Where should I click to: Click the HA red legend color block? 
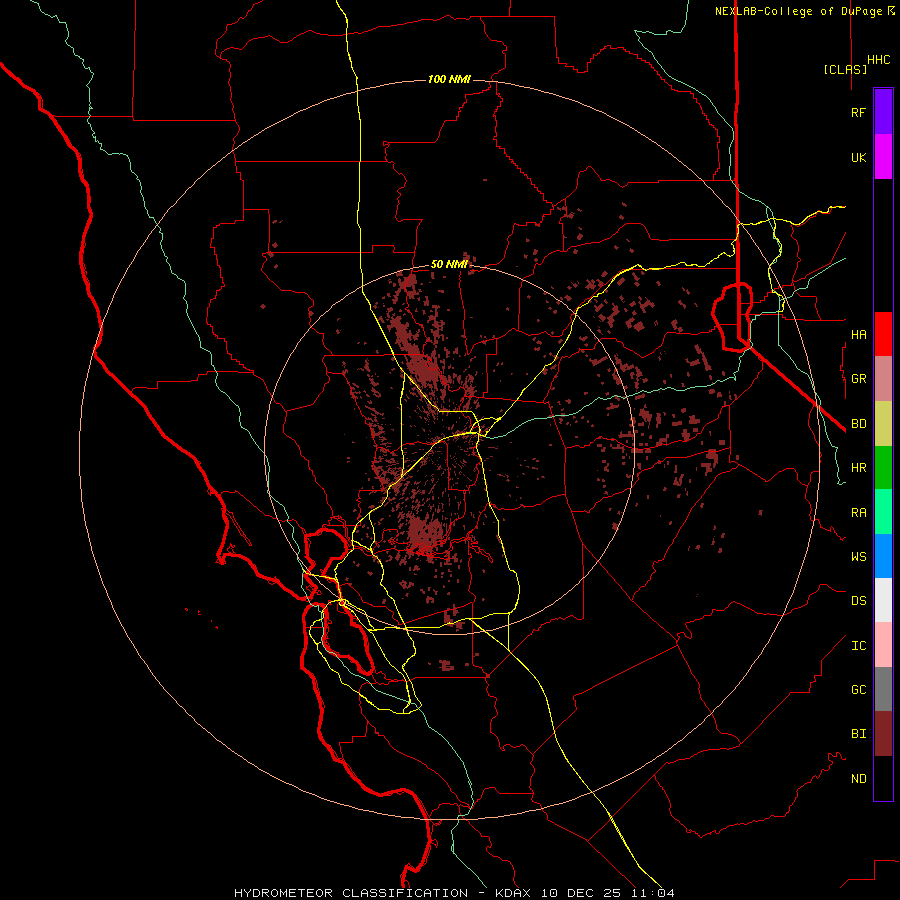click(x=883, y=334)
